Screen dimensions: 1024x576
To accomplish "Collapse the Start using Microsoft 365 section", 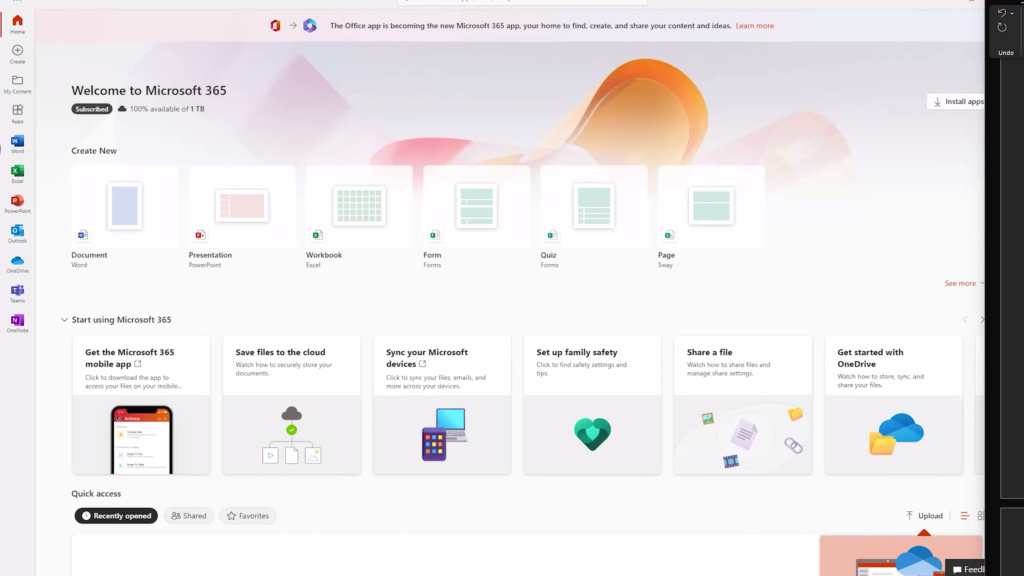I will coord(63,319).
